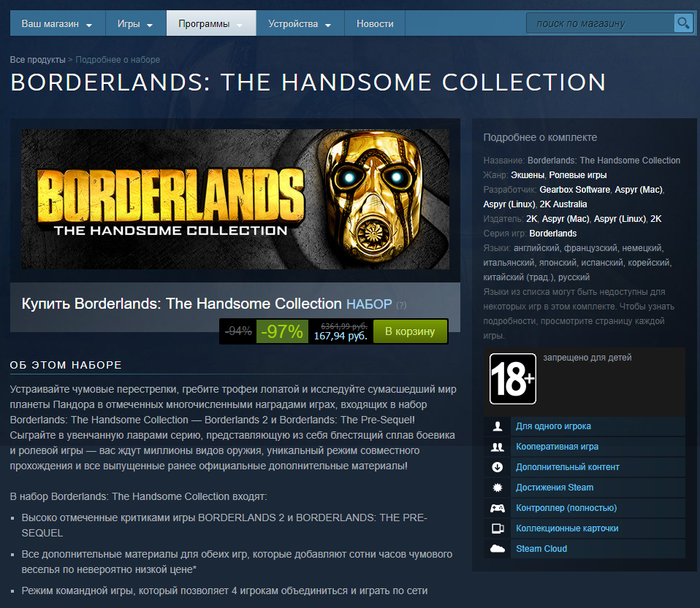Expand the Игры dropdown menu
The image size is (700, 608).
click(135, 24)
